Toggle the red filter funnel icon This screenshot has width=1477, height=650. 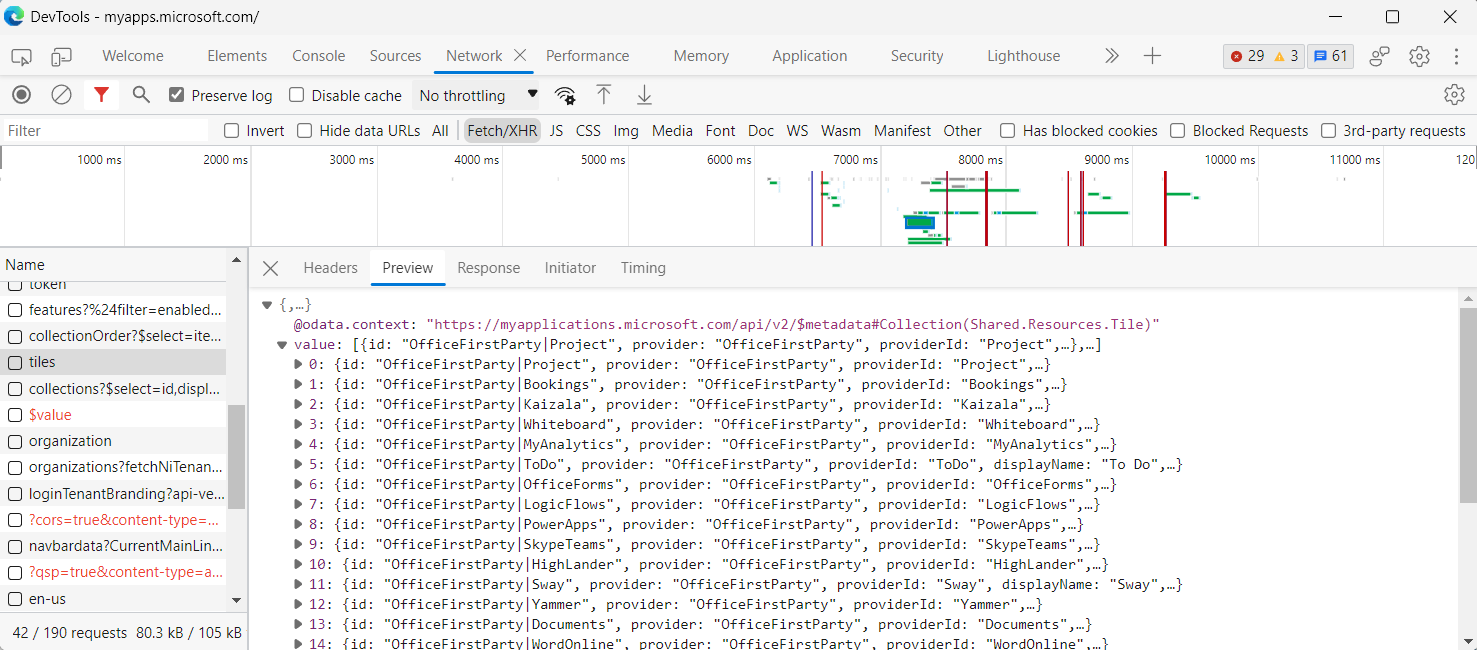click(x=101, y=95)
